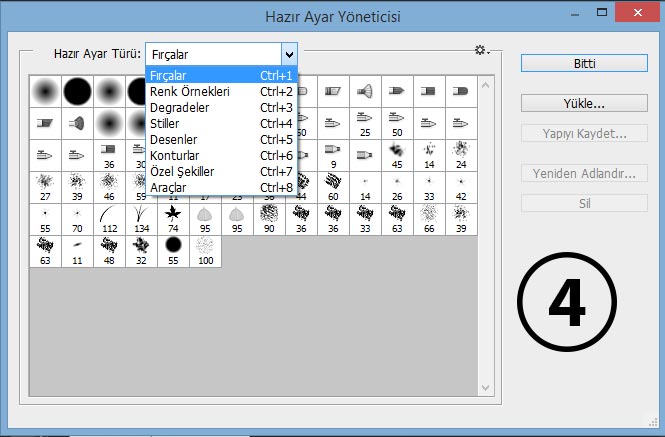Pick the grass brush numbered 134

click(x=141, y=219)
